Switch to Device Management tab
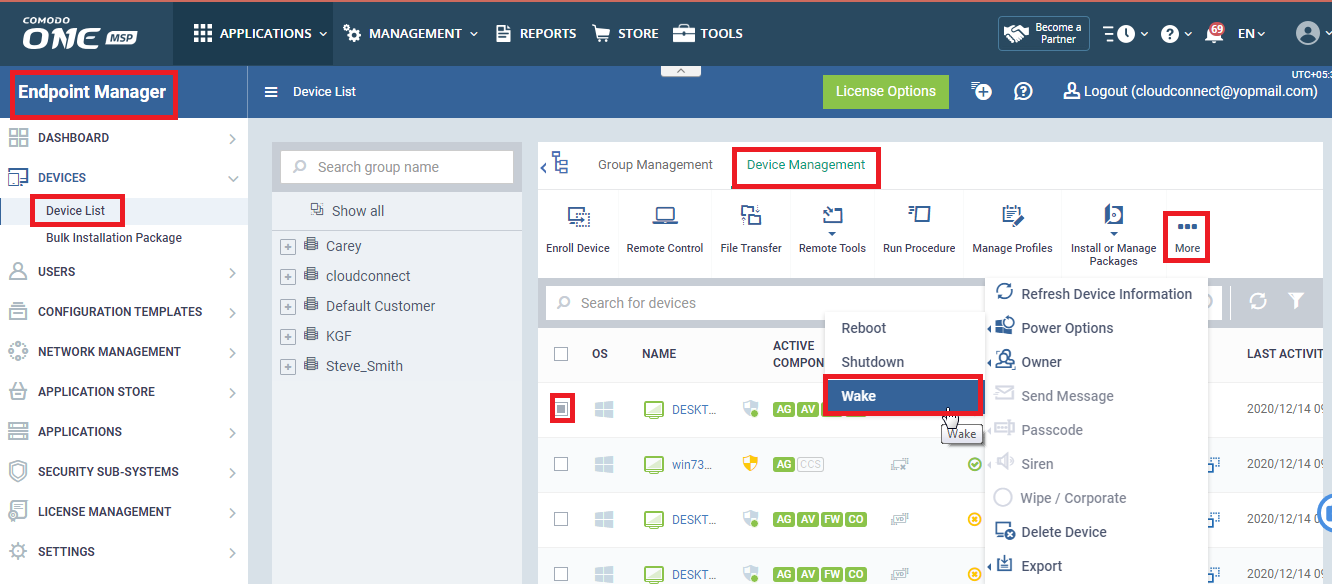The width and height of the screenshot is (1332, 584). 806,165
